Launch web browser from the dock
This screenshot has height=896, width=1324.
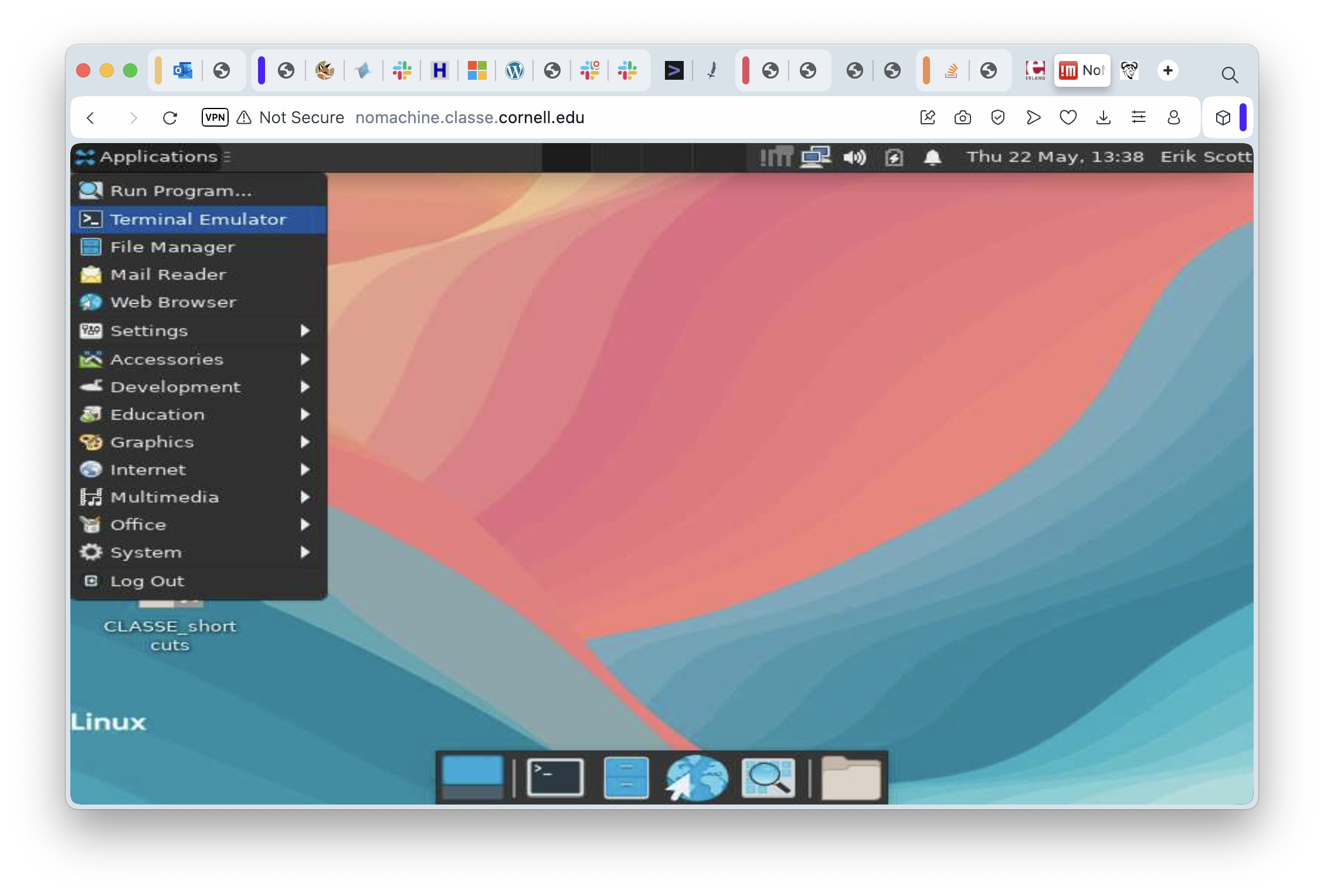click(697, 778)
